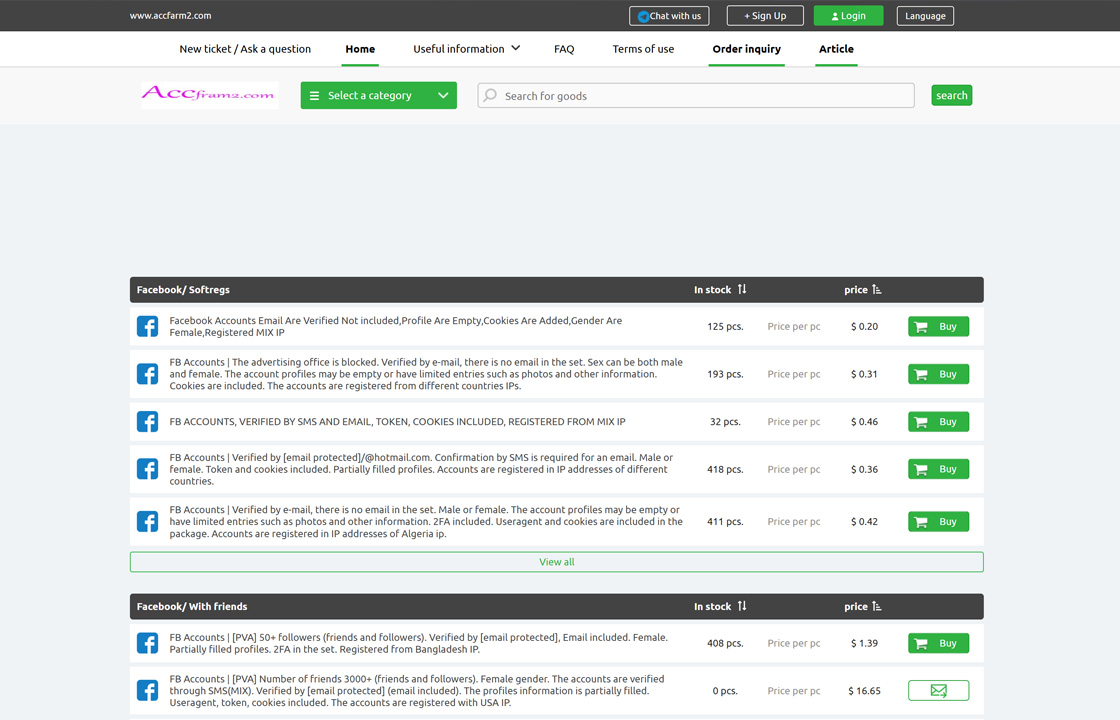Click the 125 pcs. stock value
The image size is (1120, 720).
click(x=725, y=326)
